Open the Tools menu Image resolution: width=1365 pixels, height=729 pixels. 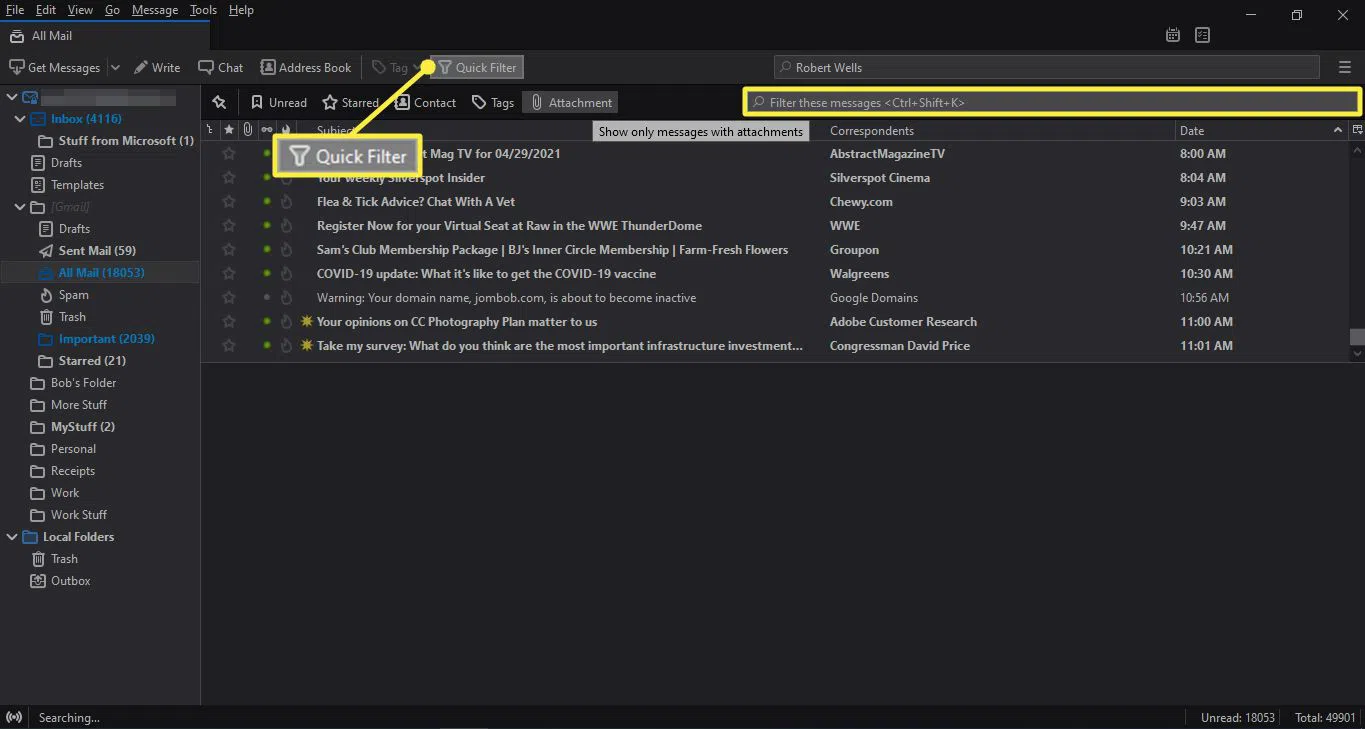[x=203, y=10]
